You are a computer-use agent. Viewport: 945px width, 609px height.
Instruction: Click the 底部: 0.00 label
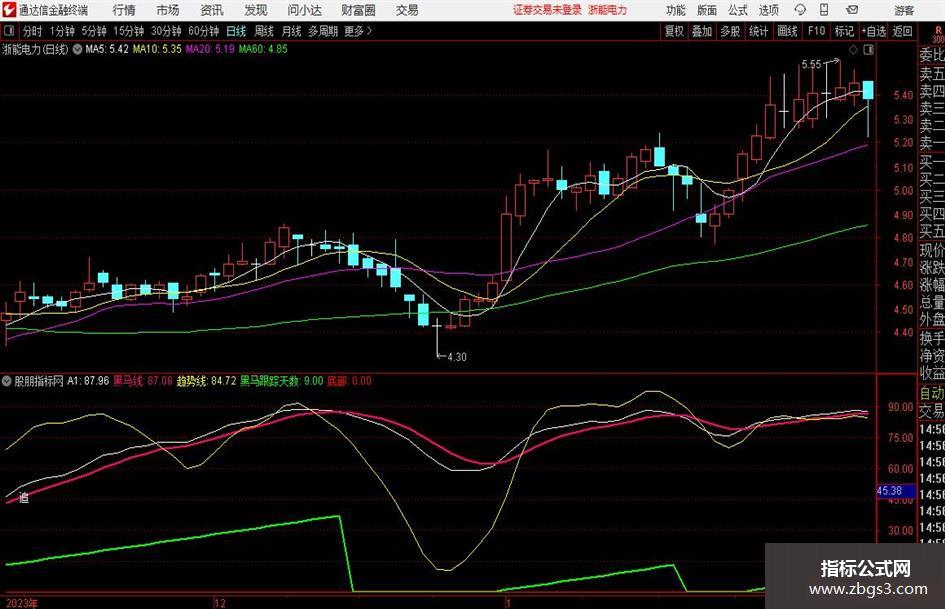coord(350,381)
